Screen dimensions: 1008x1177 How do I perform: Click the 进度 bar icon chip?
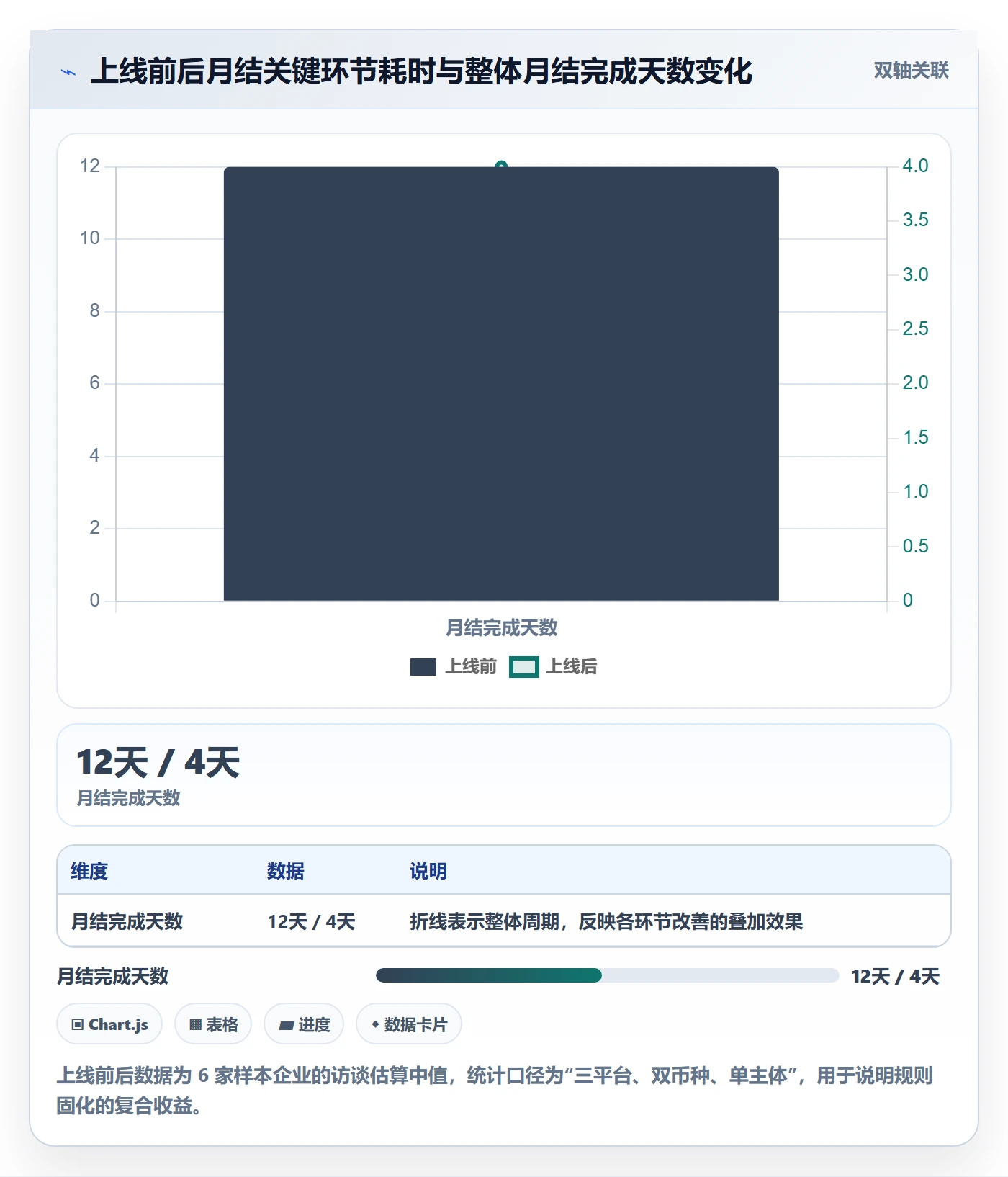pyautogui.click(x=304, y=1024)
